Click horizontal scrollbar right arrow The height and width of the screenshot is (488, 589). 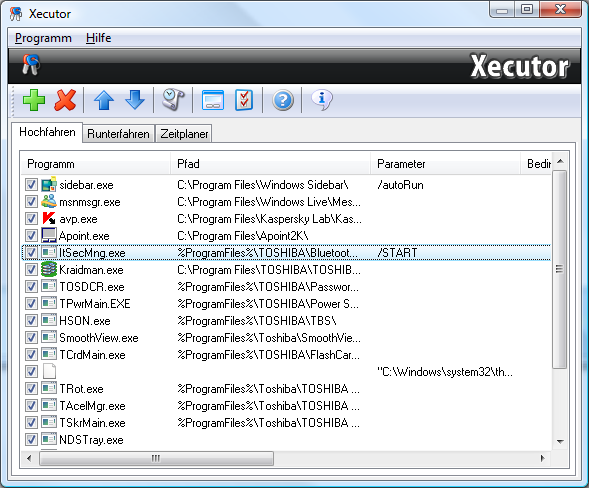click(x=542, y=458)
